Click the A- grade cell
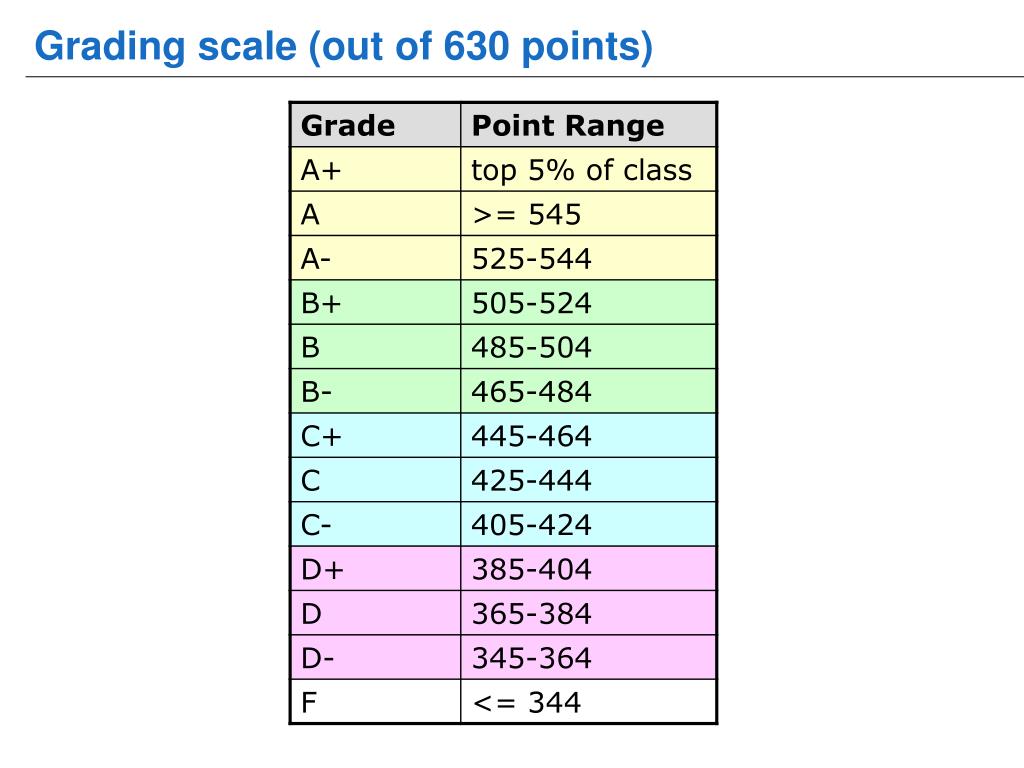Image resolution: width=1024 pixels, height=768 pixels. pos(376,258)
